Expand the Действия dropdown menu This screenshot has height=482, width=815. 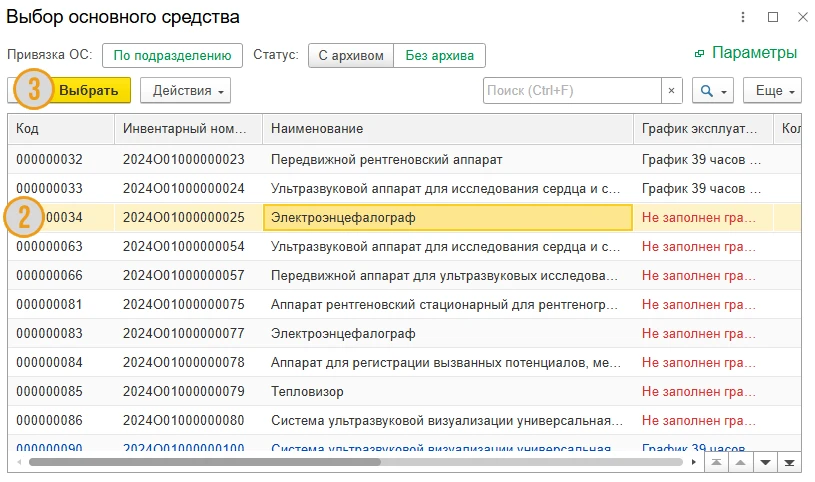coord(186,90)
